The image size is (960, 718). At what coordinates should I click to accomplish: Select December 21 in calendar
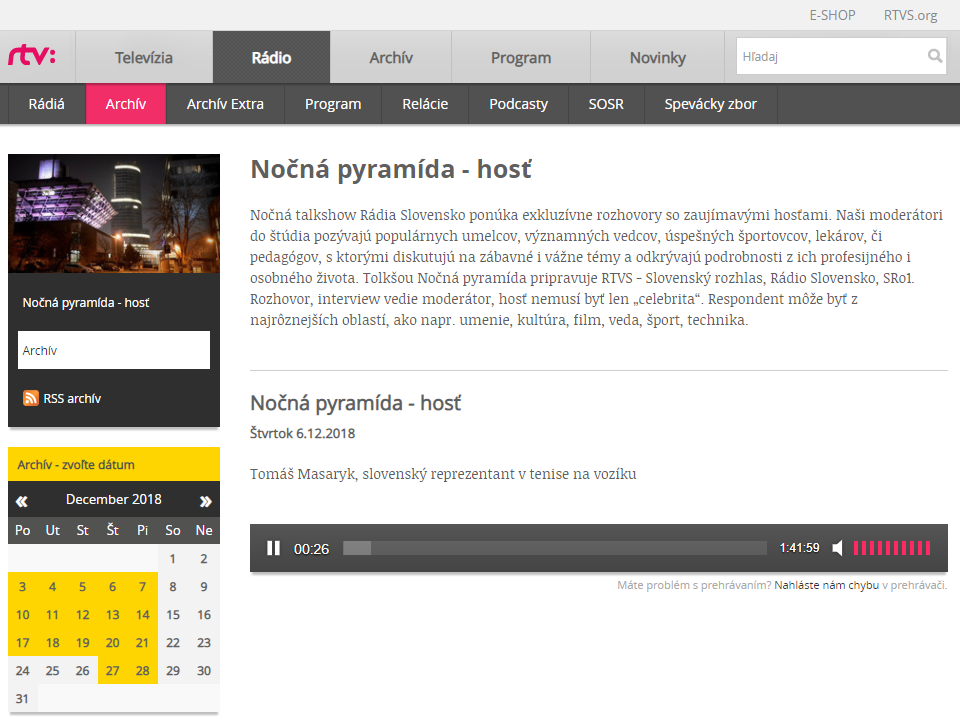point(143,643)
